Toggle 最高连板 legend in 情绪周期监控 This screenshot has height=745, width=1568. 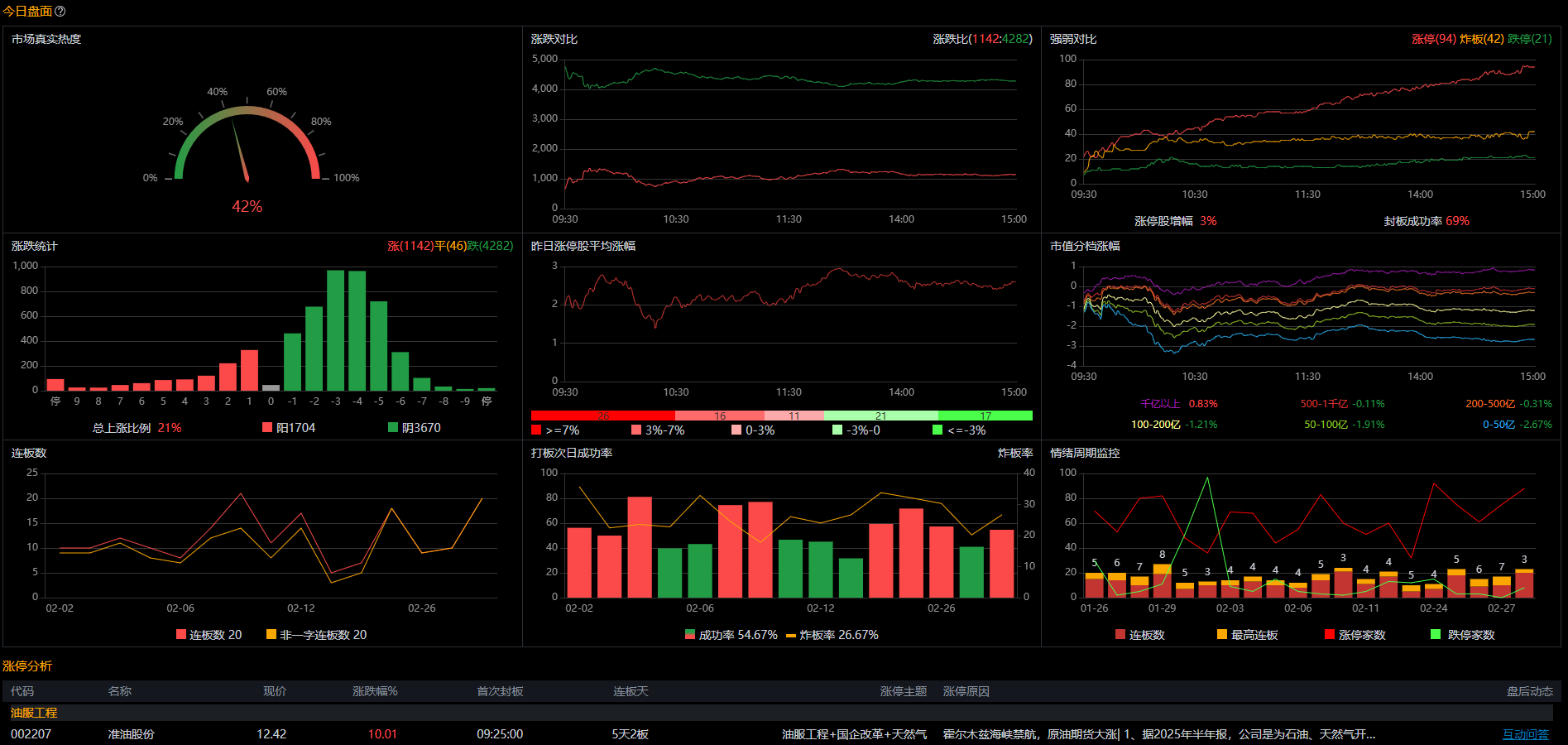1247,635
